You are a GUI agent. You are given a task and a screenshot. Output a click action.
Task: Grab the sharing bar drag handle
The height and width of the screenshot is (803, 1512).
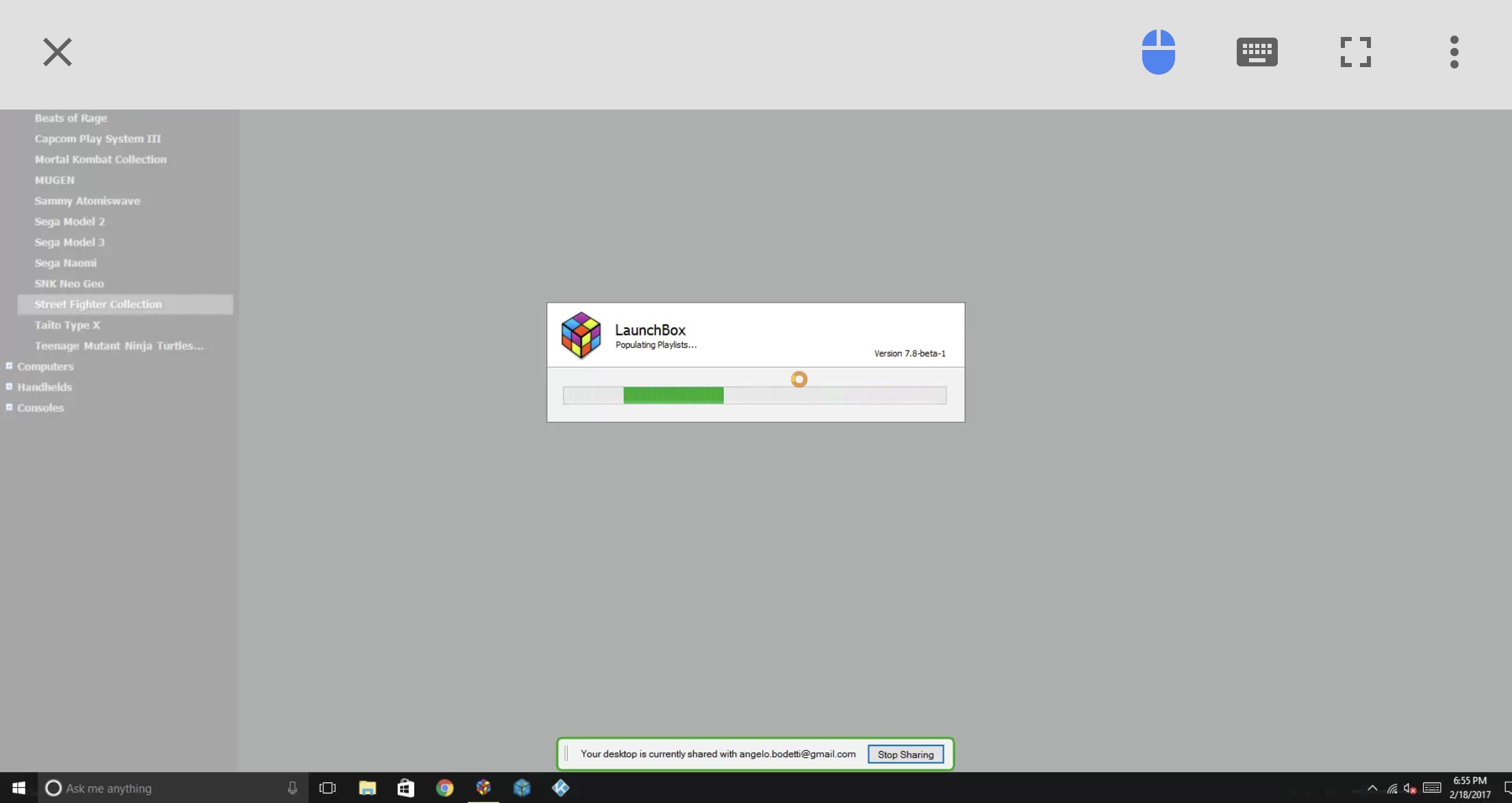coord(566,754)
